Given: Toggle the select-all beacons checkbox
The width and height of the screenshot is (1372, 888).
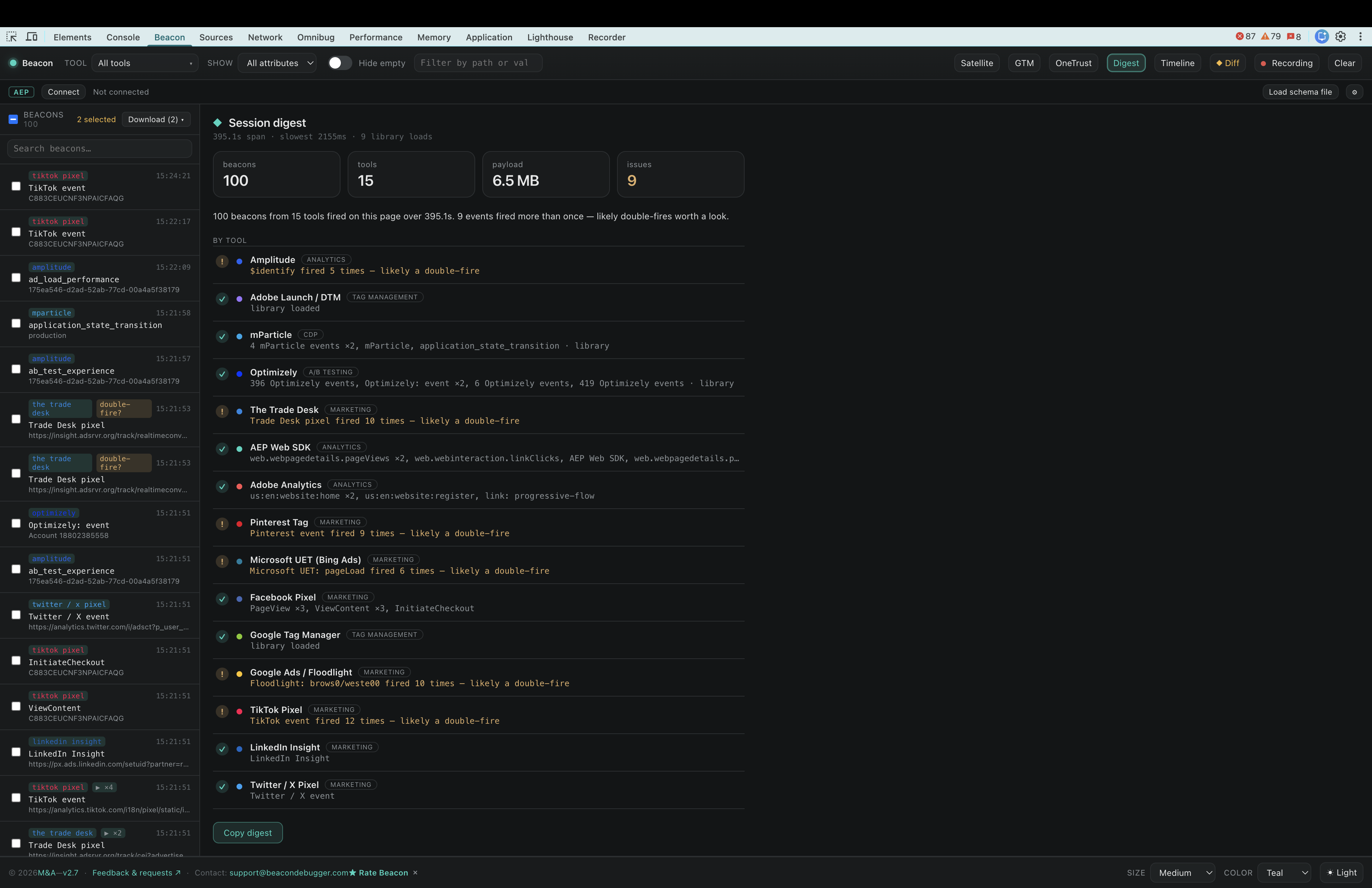Looking at the screenshot, I should tap(13, 120).
